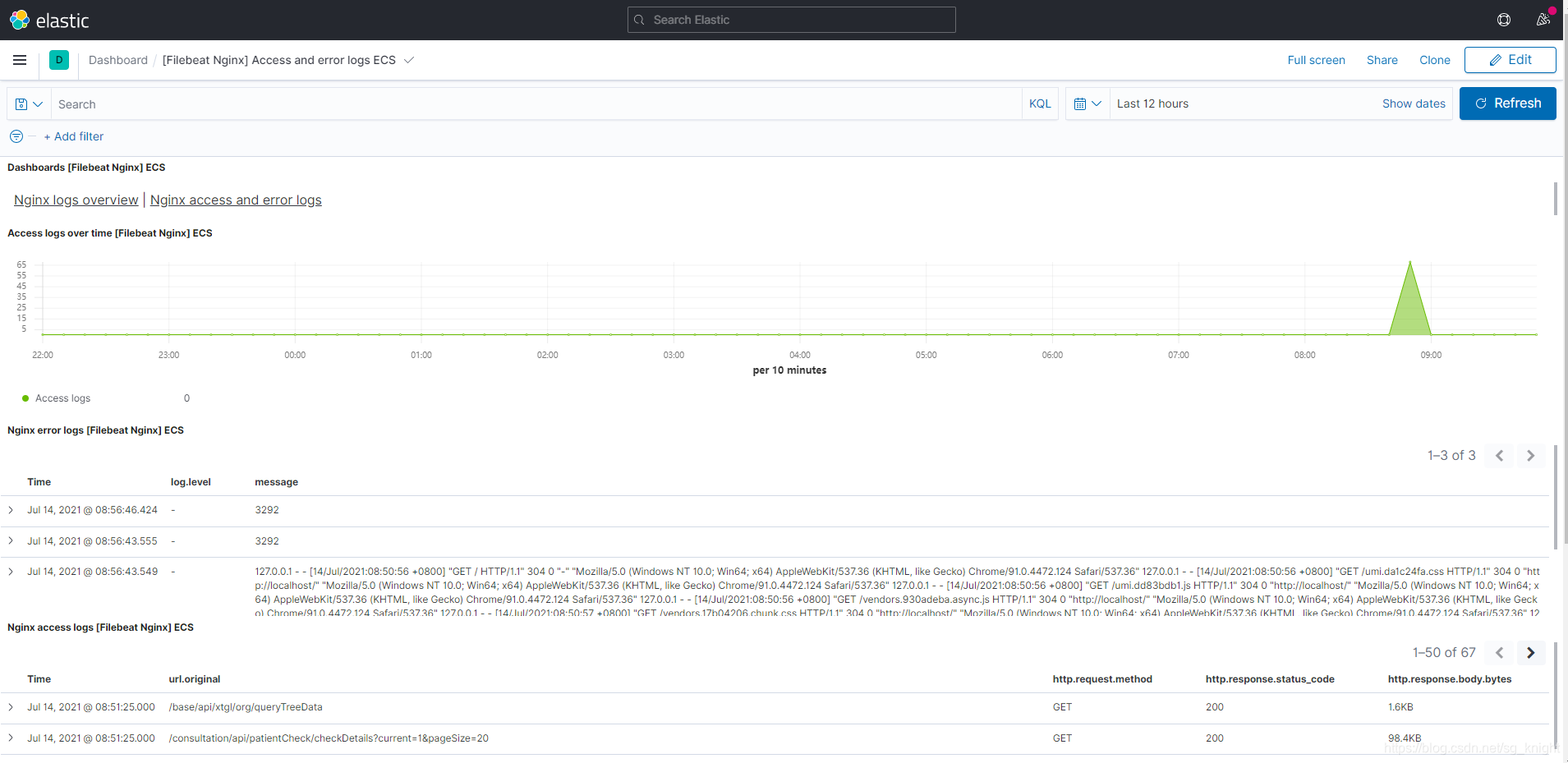
Task: Open the date quick menu calendar
Action: tap(1087, 103)
